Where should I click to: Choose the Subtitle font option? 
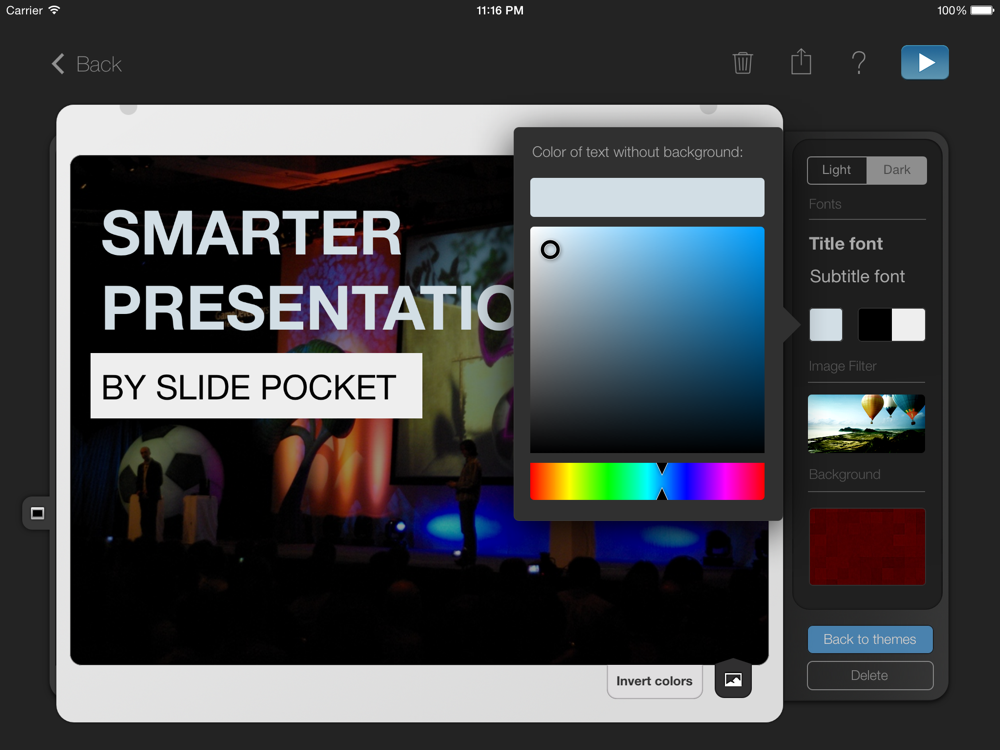point(857,276)
